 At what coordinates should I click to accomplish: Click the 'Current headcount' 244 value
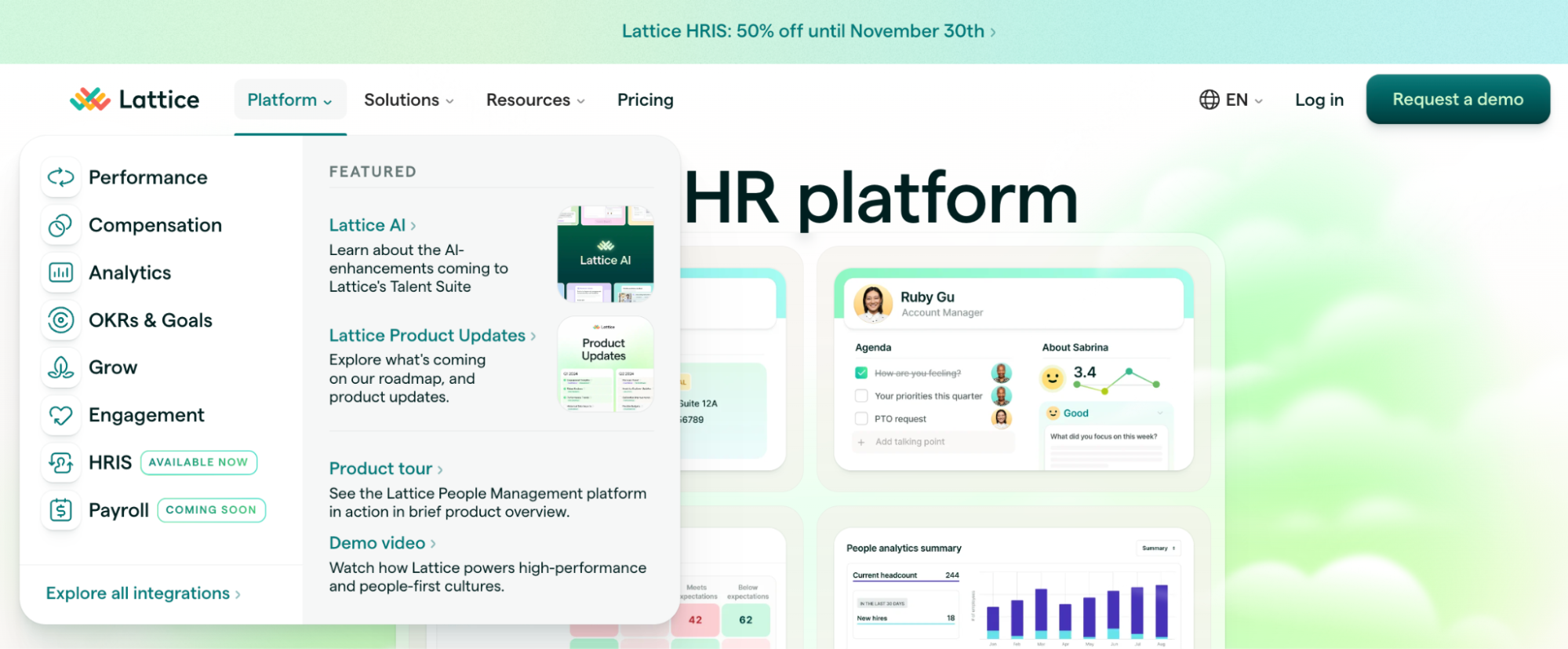coord(952,575)
